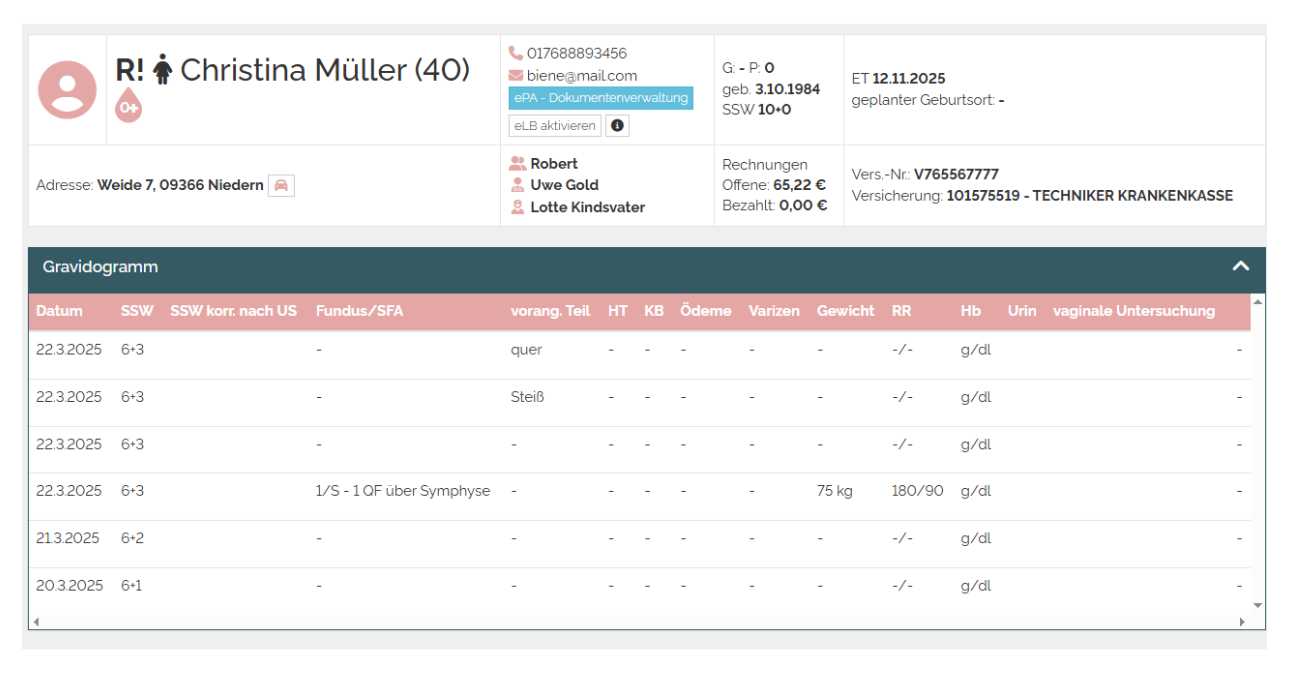Click the horizontal scrollbar's right arrow
This screenshot has height=673, width=1289.
click(x=1243, y=621)
